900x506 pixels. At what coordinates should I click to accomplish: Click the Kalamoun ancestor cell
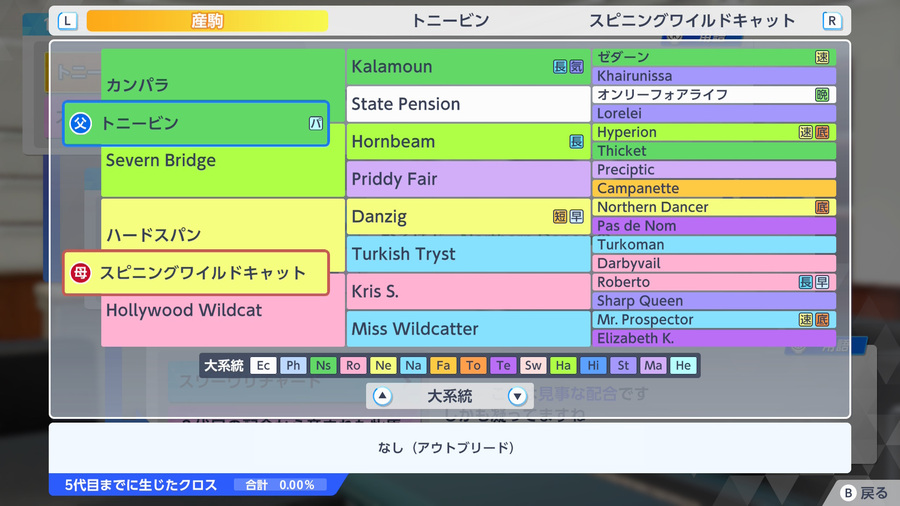(468, 67)
